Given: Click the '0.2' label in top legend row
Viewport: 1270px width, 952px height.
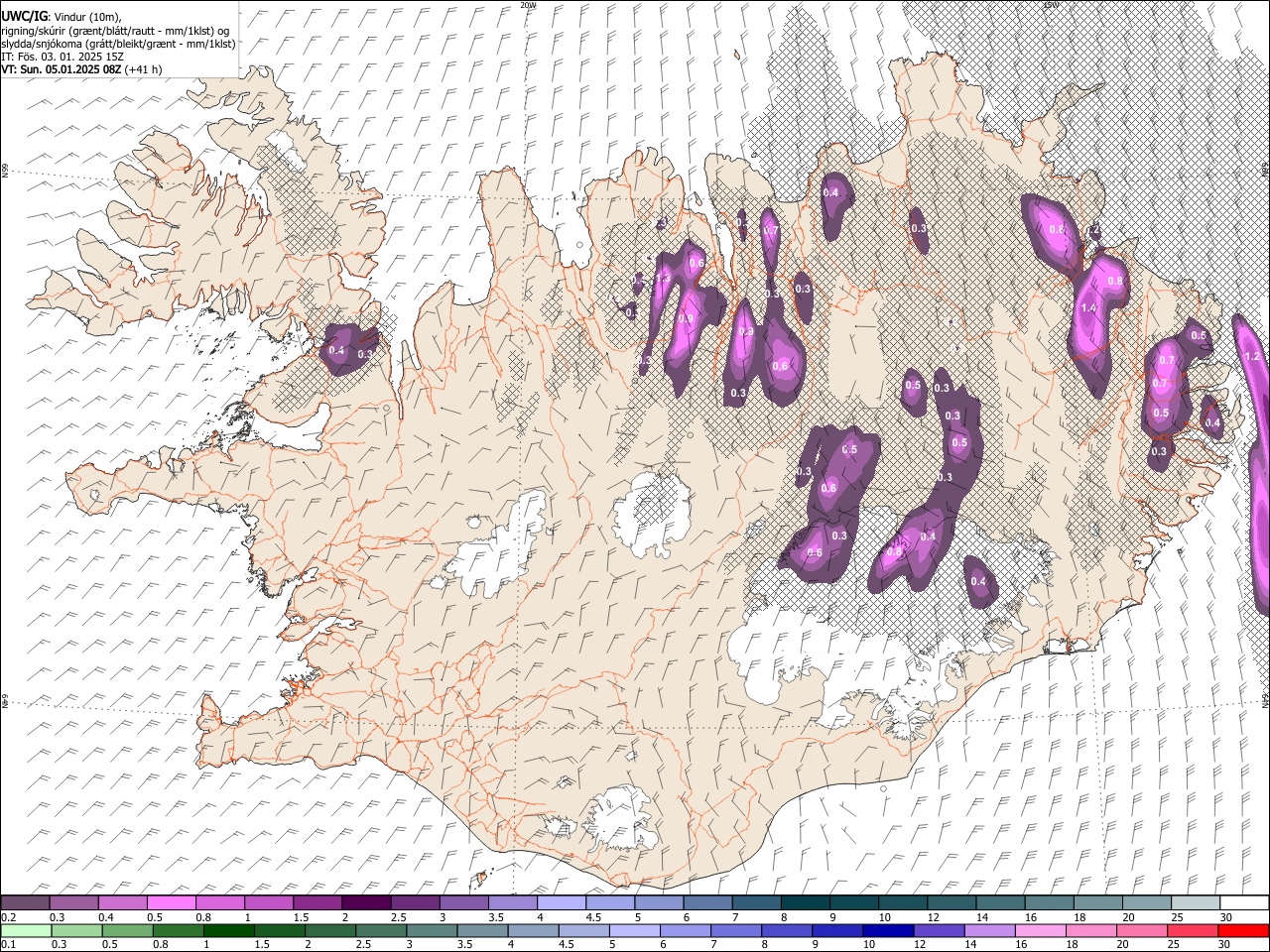Looking at the screenshot, I should (8, 917).
